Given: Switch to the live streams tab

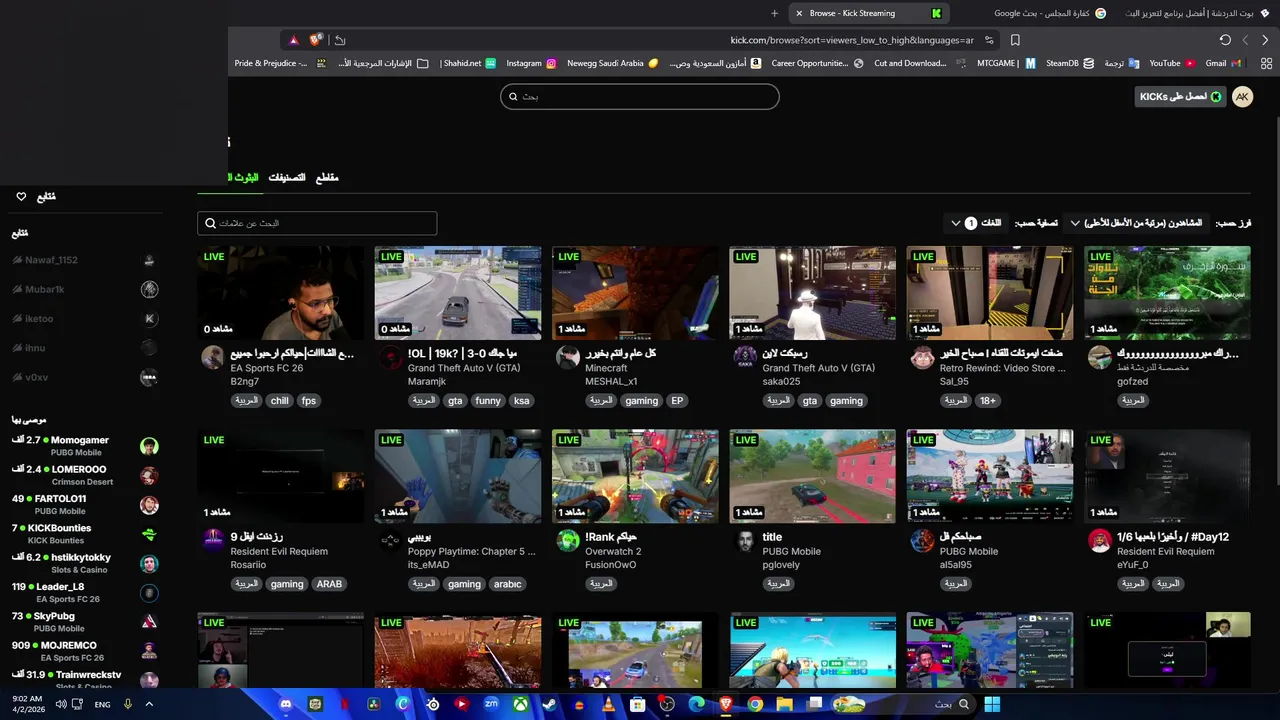Looking at the screenshot, I should 243,177.
